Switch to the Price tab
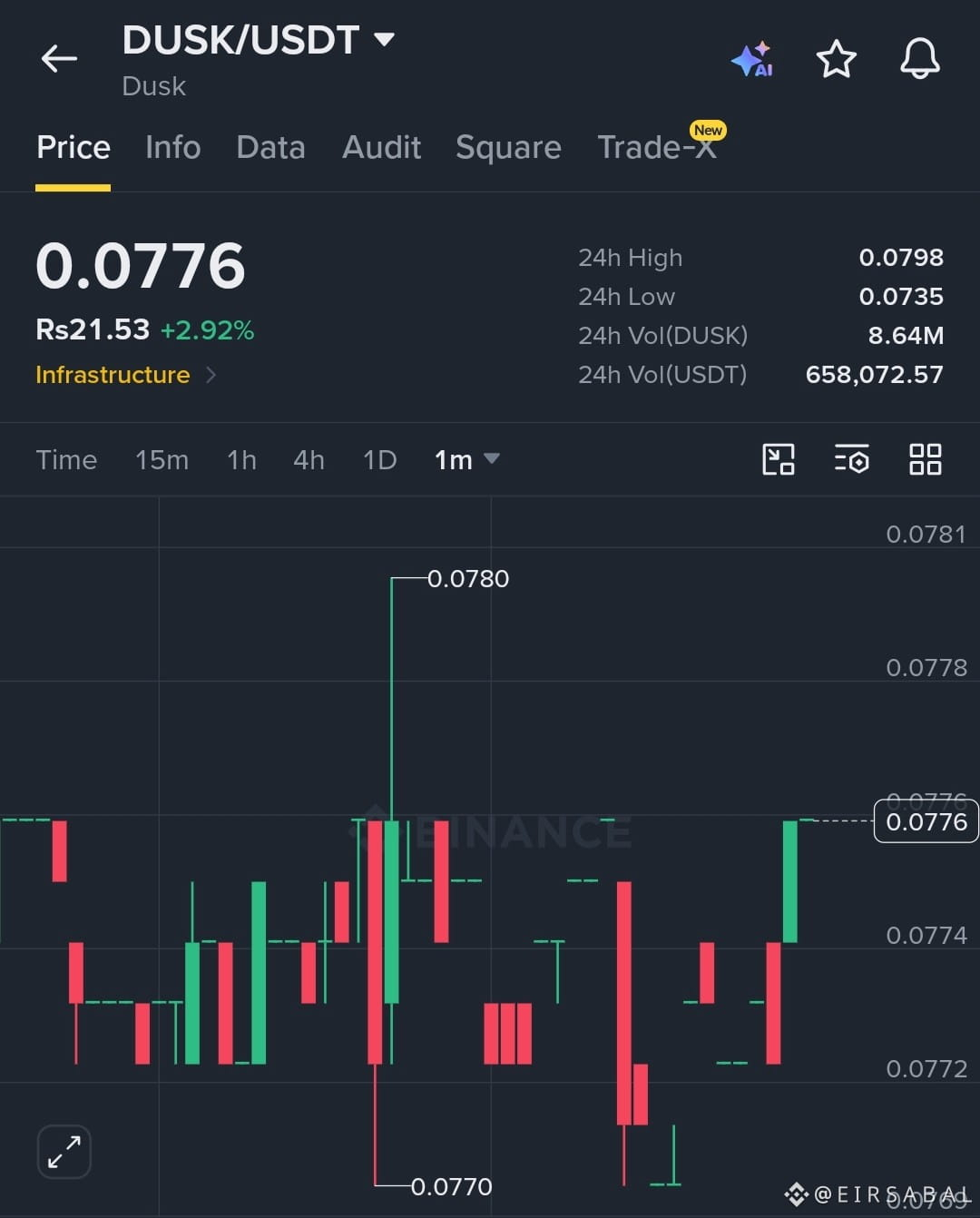980x1218 pixels. pyautogui.click(x=73, y=147)
